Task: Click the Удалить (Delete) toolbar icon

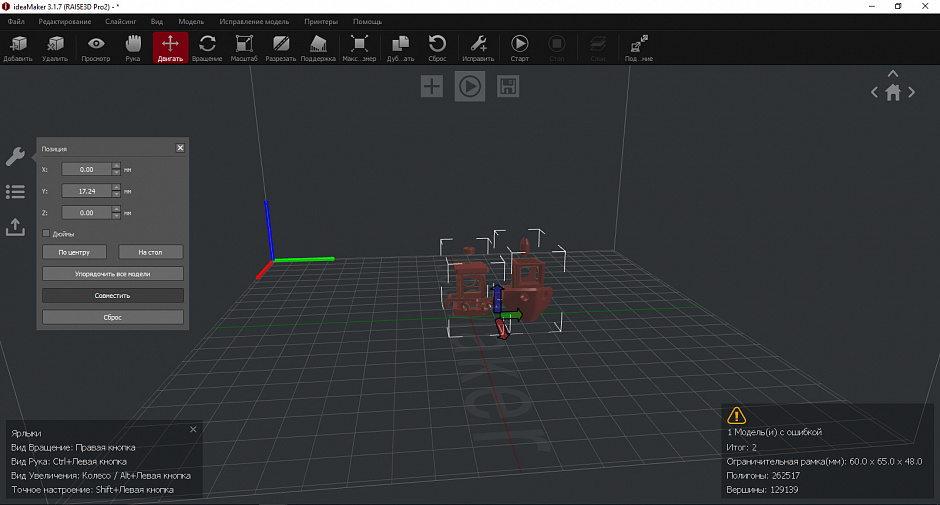Action: pos(55,47)
